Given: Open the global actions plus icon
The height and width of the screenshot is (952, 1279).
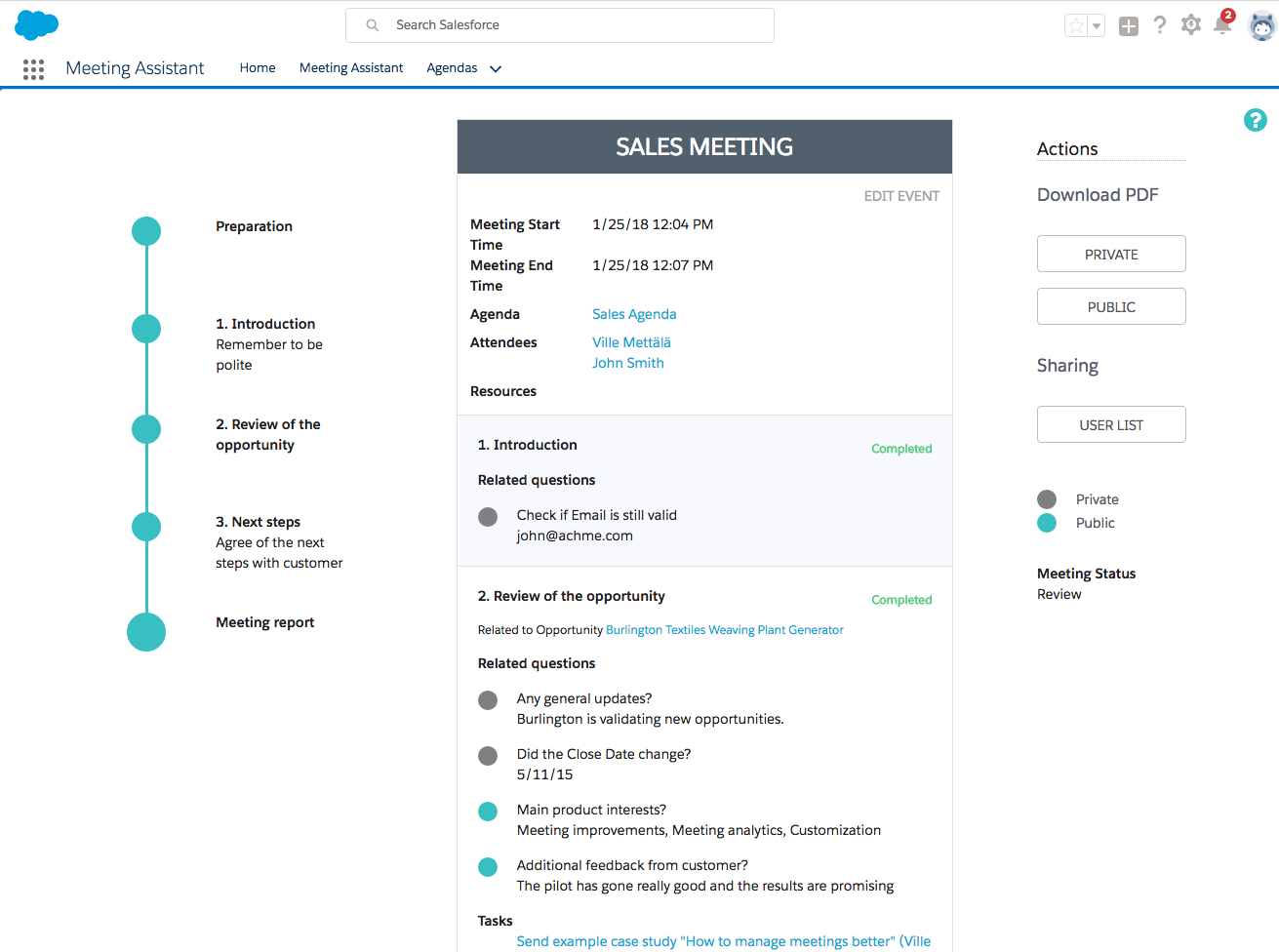Looking at the screenshot, I should click(x=1129, y=26).
